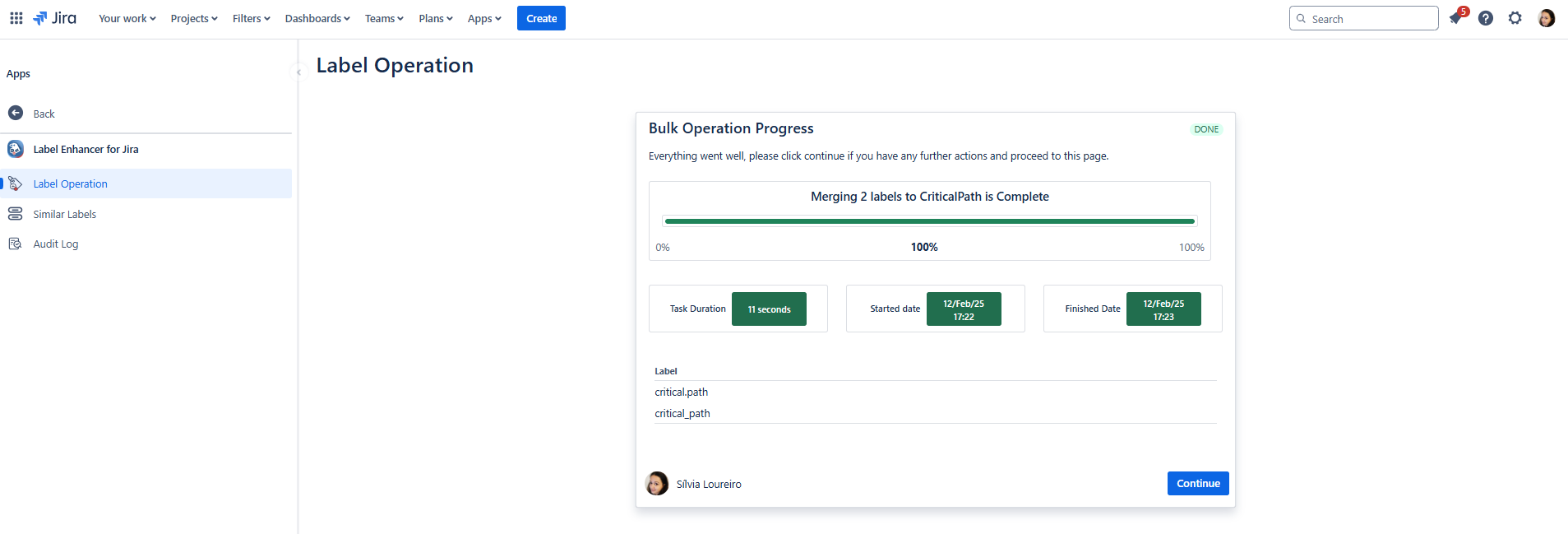Viewport: 1568px width, 534px height.
Task: Click the Label Enhancer for Jira app icon
Action: (16, 149)
